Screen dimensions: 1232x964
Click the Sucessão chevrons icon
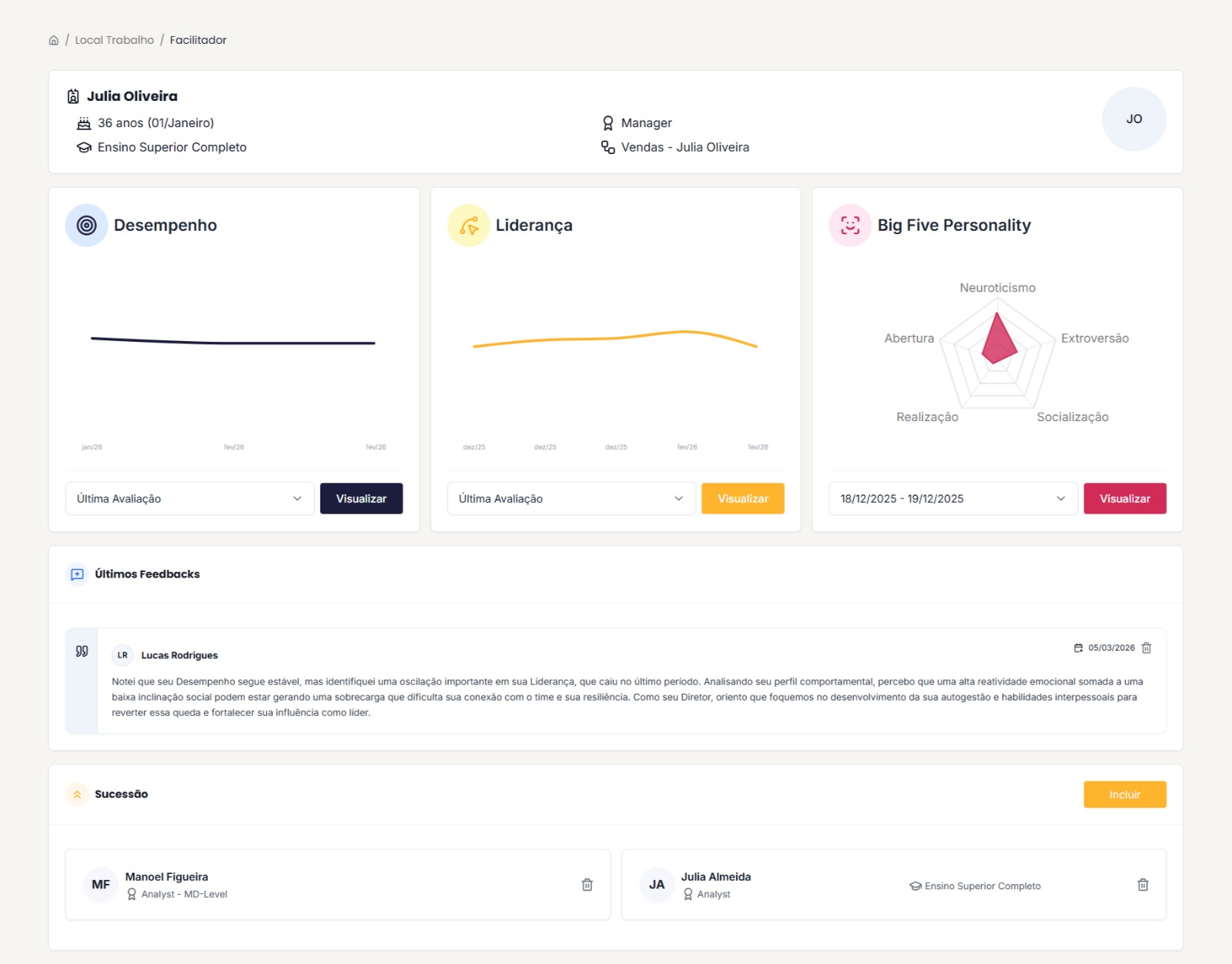pyautogui.click(x=77, y=795)
